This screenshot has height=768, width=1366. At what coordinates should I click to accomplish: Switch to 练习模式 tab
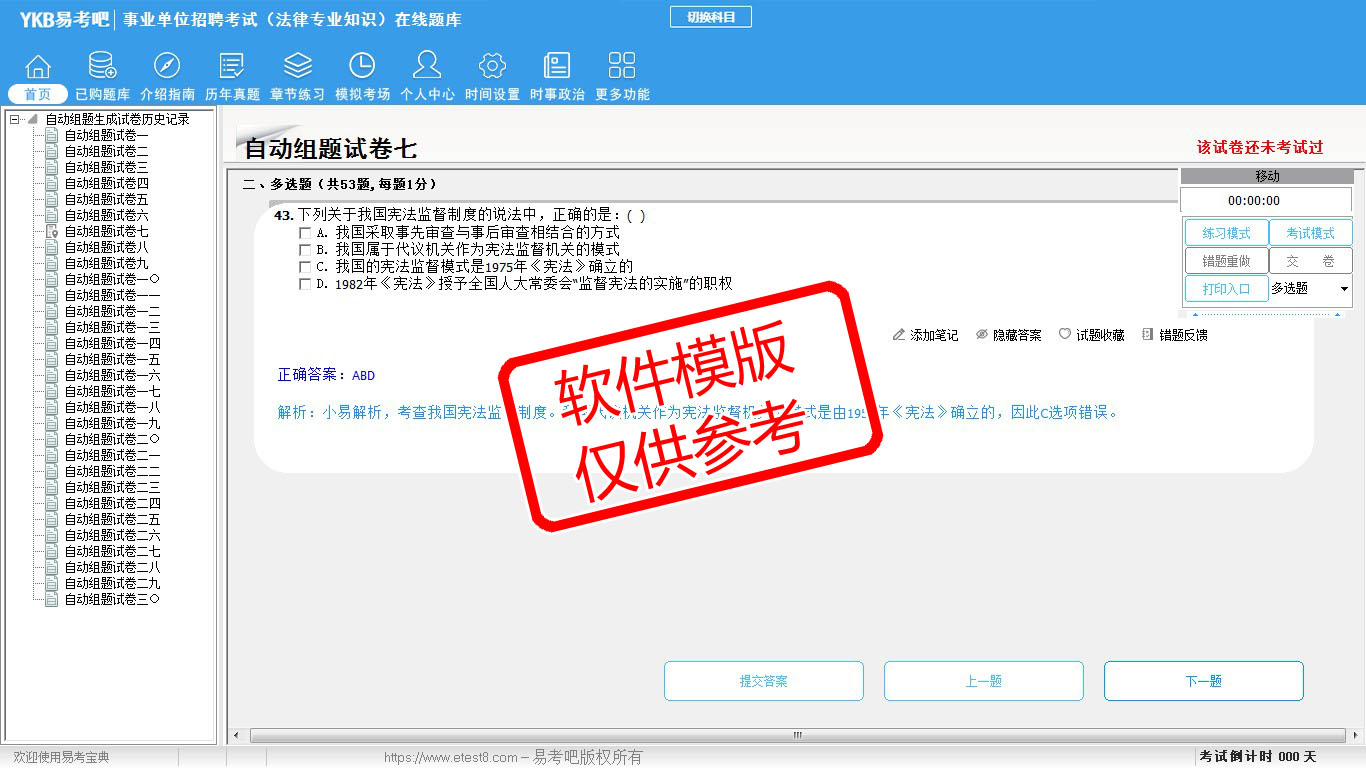click(1226, 233)
